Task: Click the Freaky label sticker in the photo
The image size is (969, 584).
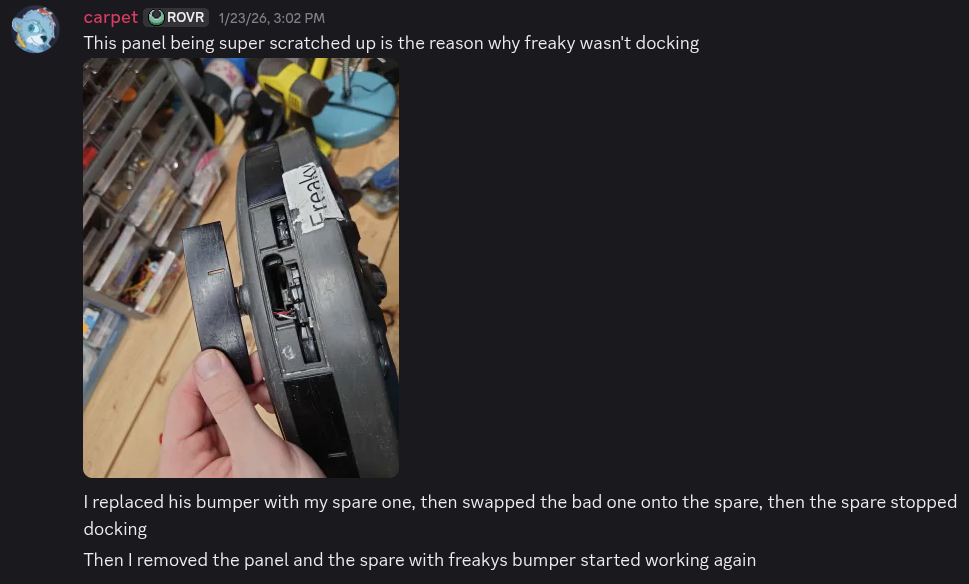Action: (311, 197)
